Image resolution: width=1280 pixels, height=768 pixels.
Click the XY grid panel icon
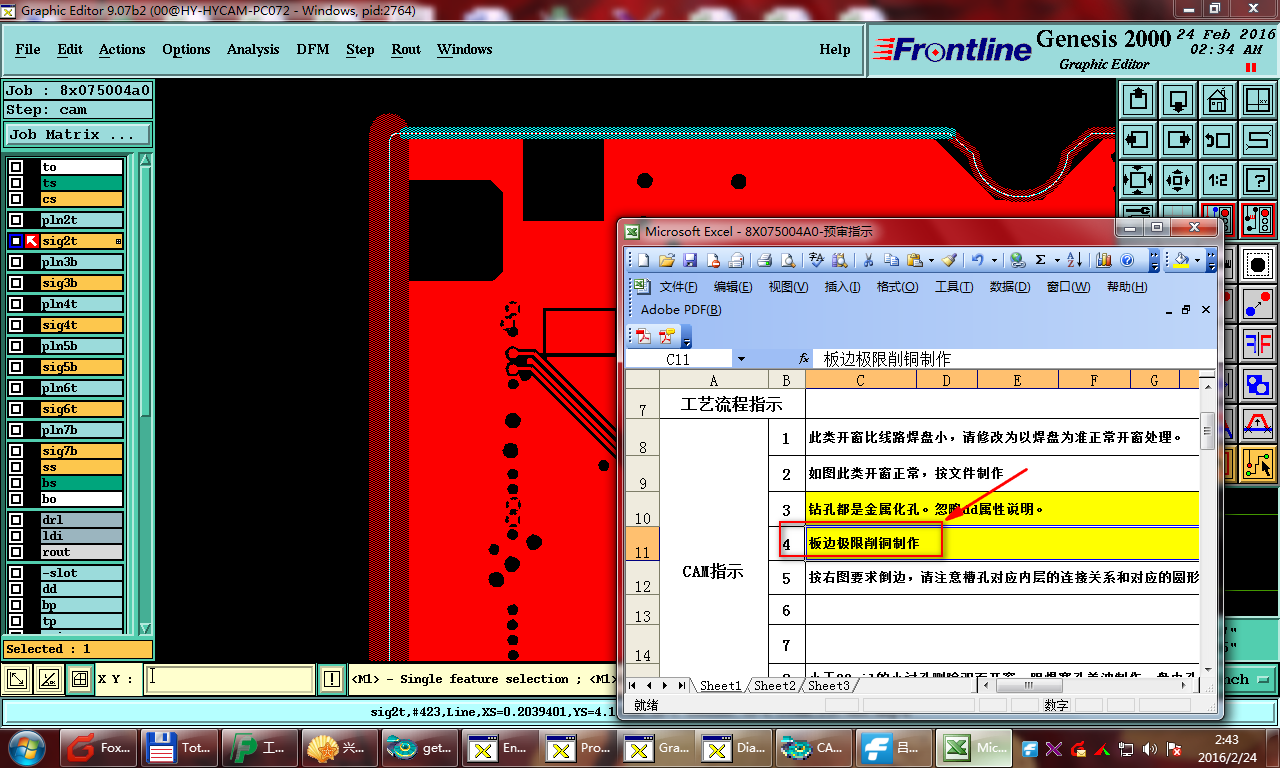(1257, 100)
